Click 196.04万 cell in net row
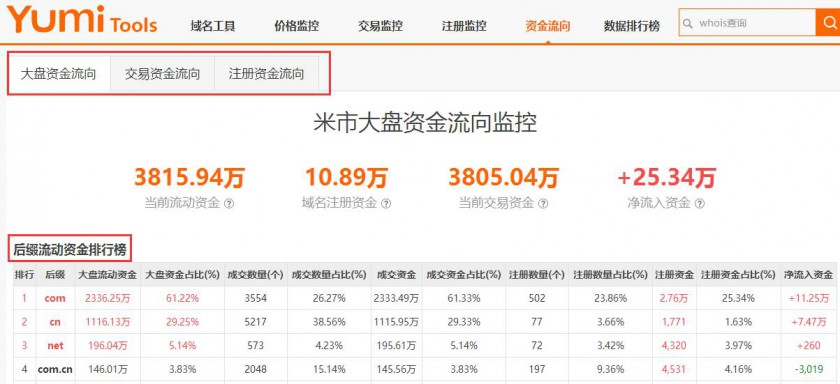The height and width of the screenshot is (384, 840). click(x=107, y=345)
